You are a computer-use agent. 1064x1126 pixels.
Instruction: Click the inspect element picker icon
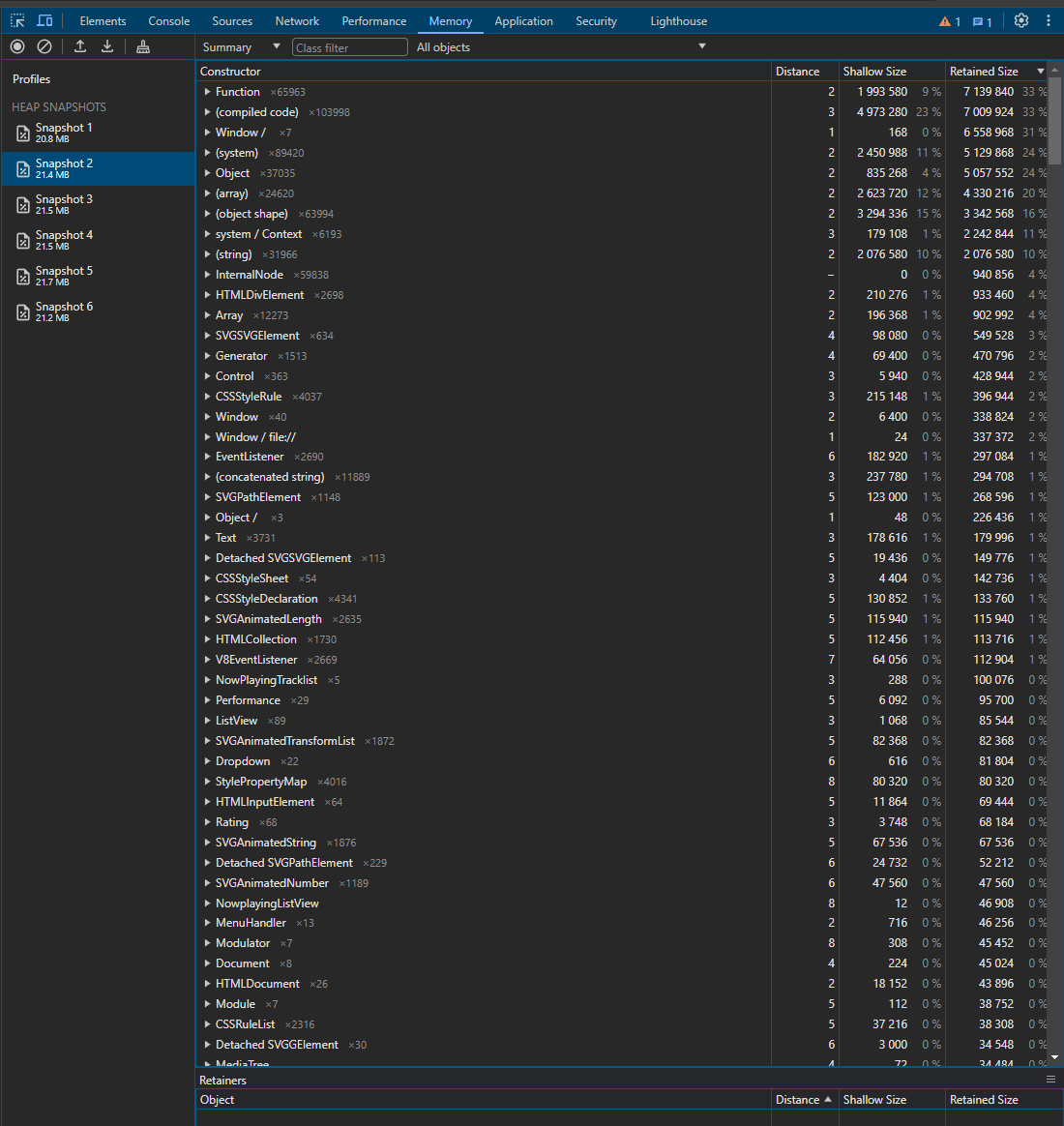[x=17, y=20]
